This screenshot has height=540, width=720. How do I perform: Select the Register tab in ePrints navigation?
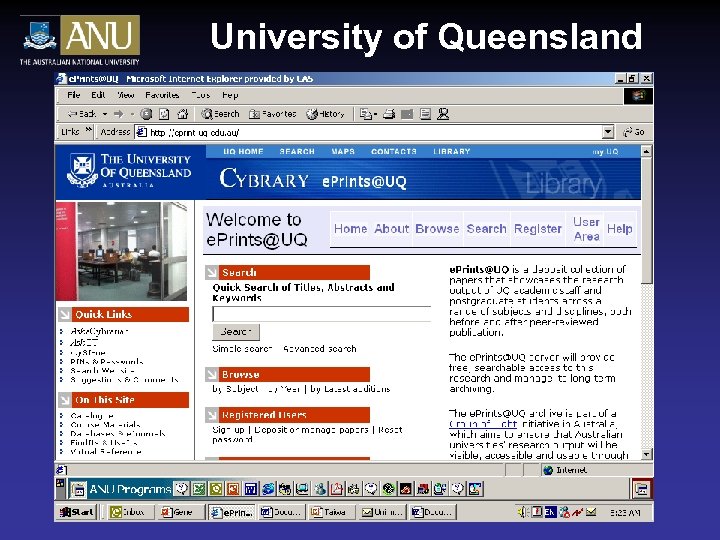[x=538, y=229]
